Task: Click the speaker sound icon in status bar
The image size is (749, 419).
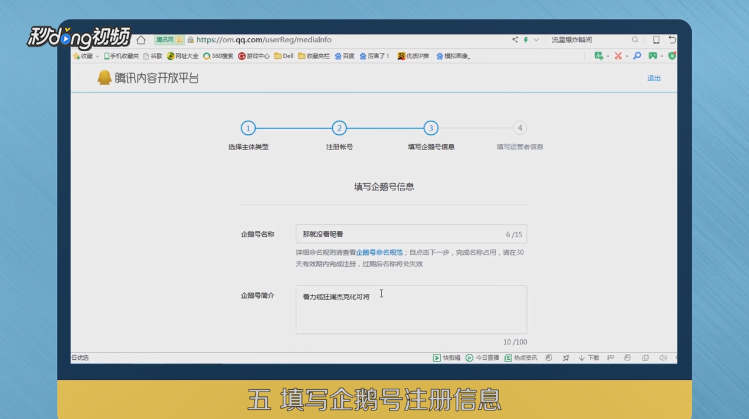Action: click(x=663, y=358)
